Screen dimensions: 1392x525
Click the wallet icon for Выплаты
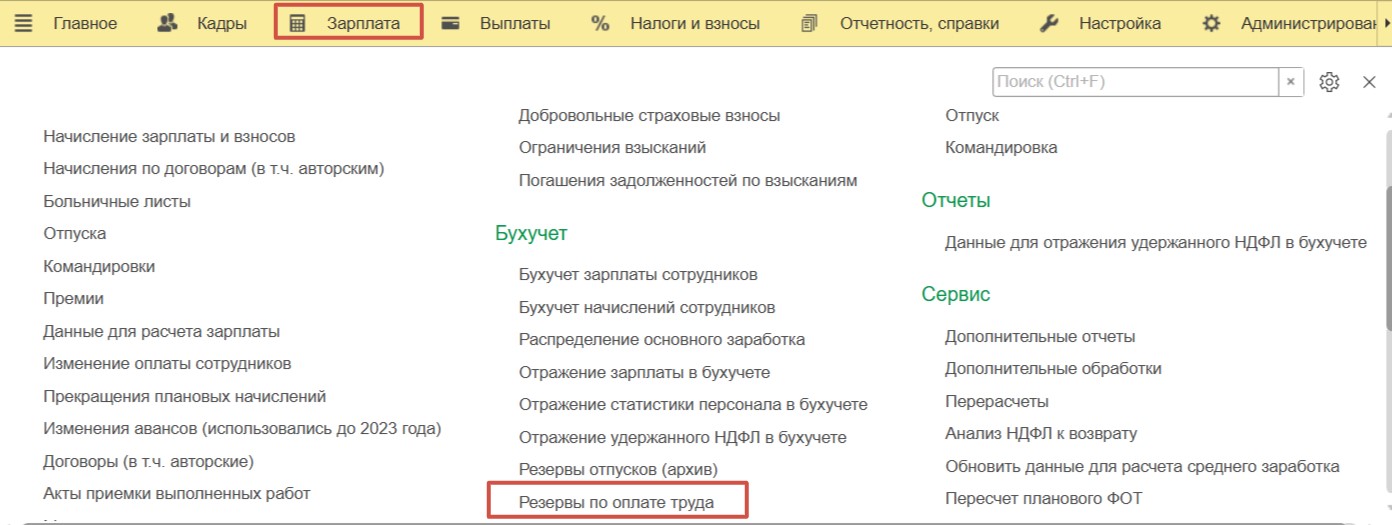pyautogui.click(x=451, y=23)
